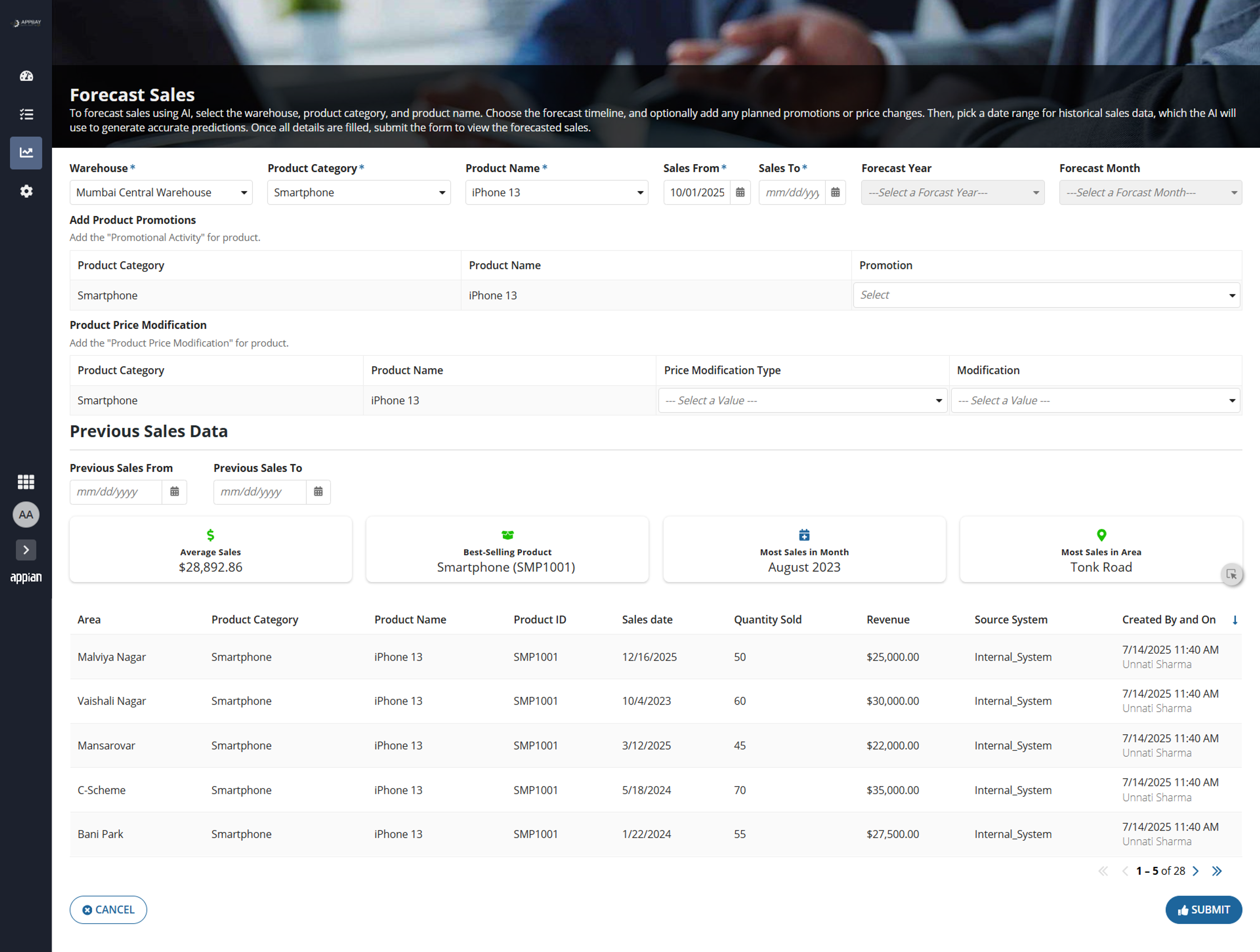
Task: Sort by Created By and On header
Action: tap(1169, 619)
